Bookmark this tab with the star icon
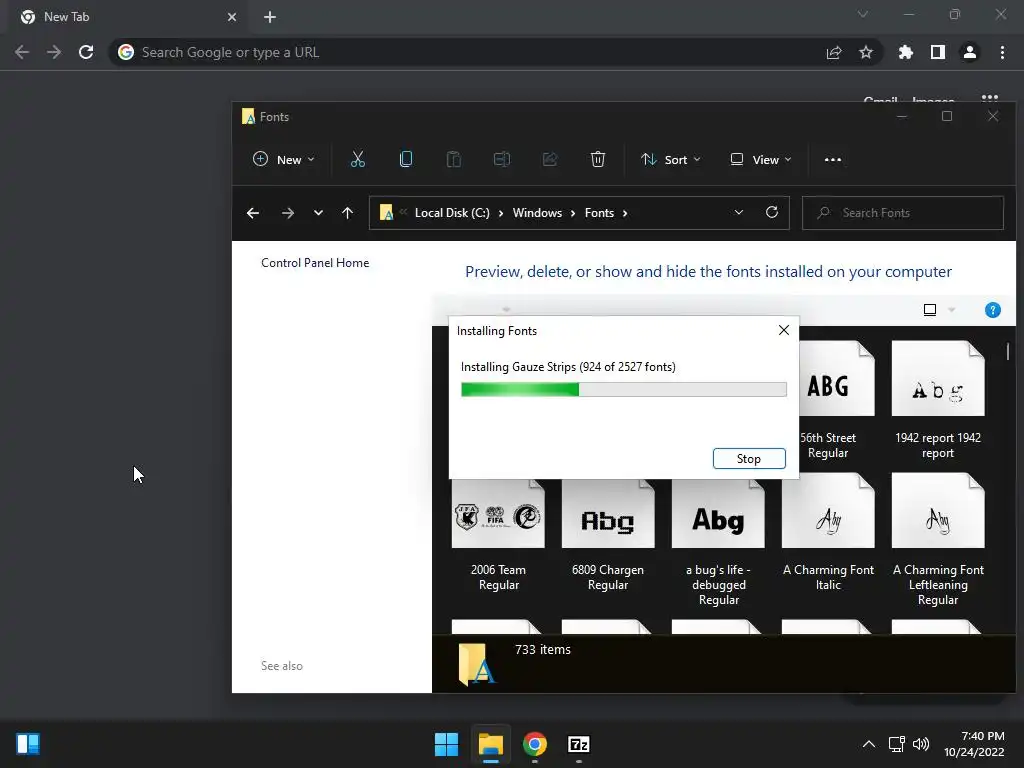The width and height of the screenshot is (1024, 768). 866,52
